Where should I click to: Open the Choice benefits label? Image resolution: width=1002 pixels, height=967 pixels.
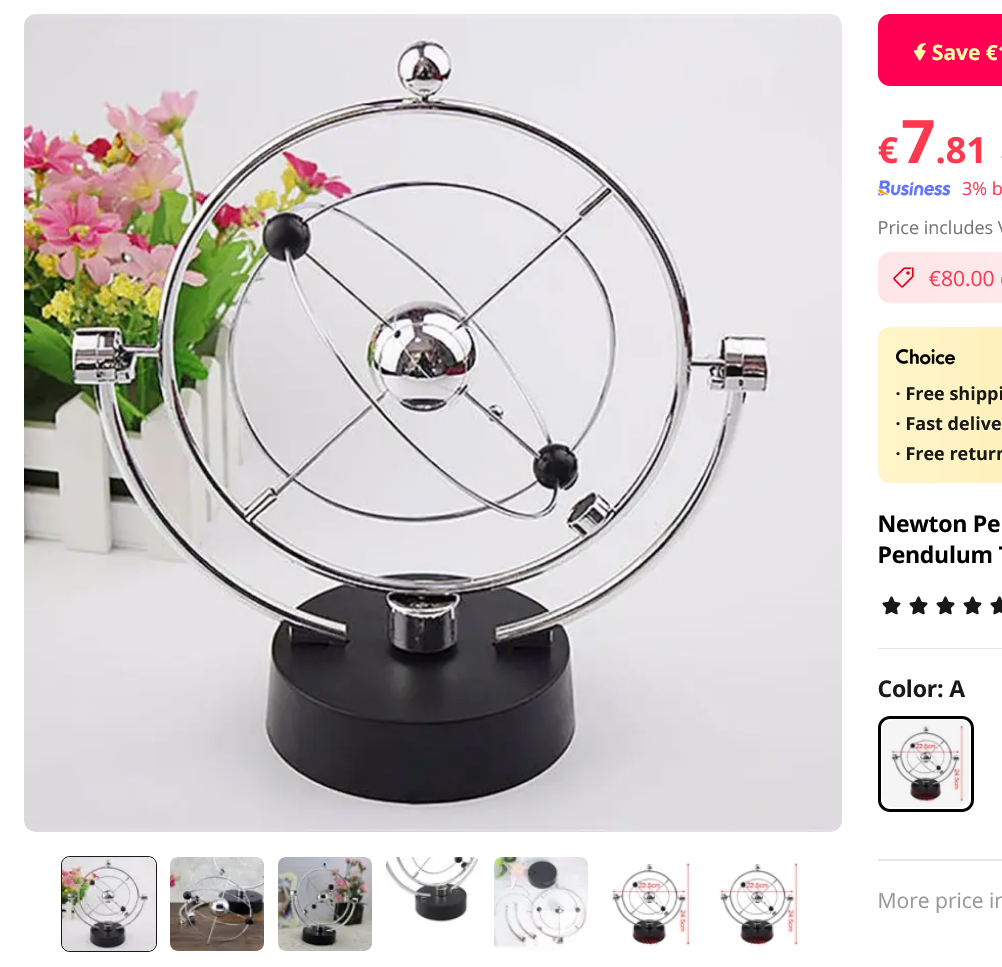pyautogui.click(x=925, y=357)
